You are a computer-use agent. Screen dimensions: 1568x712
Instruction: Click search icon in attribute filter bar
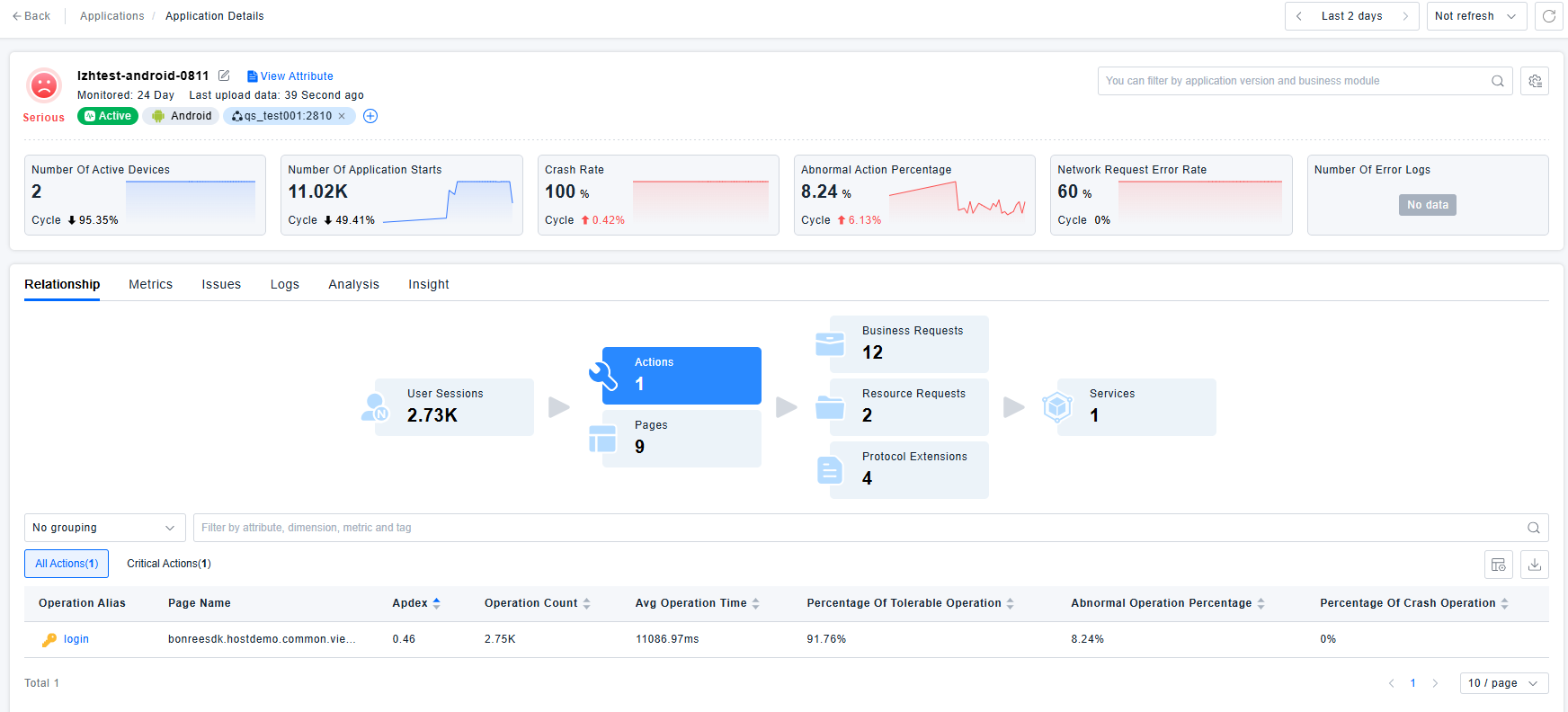1533,528
